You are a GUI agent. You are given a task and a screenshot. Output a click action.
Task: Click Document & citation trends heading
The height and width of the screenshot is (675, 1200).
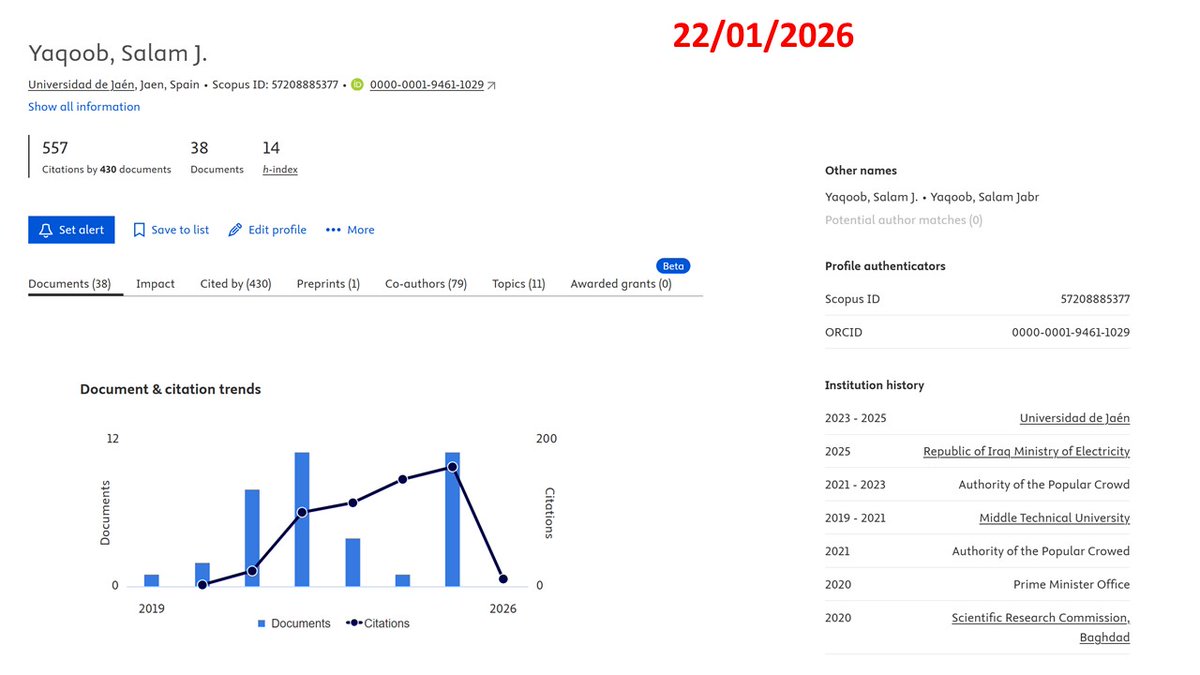coord(171,389)
